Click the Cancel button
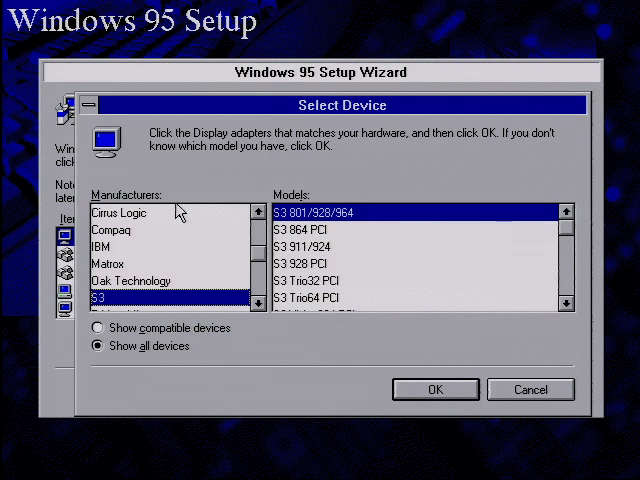 tap(531, 390)
